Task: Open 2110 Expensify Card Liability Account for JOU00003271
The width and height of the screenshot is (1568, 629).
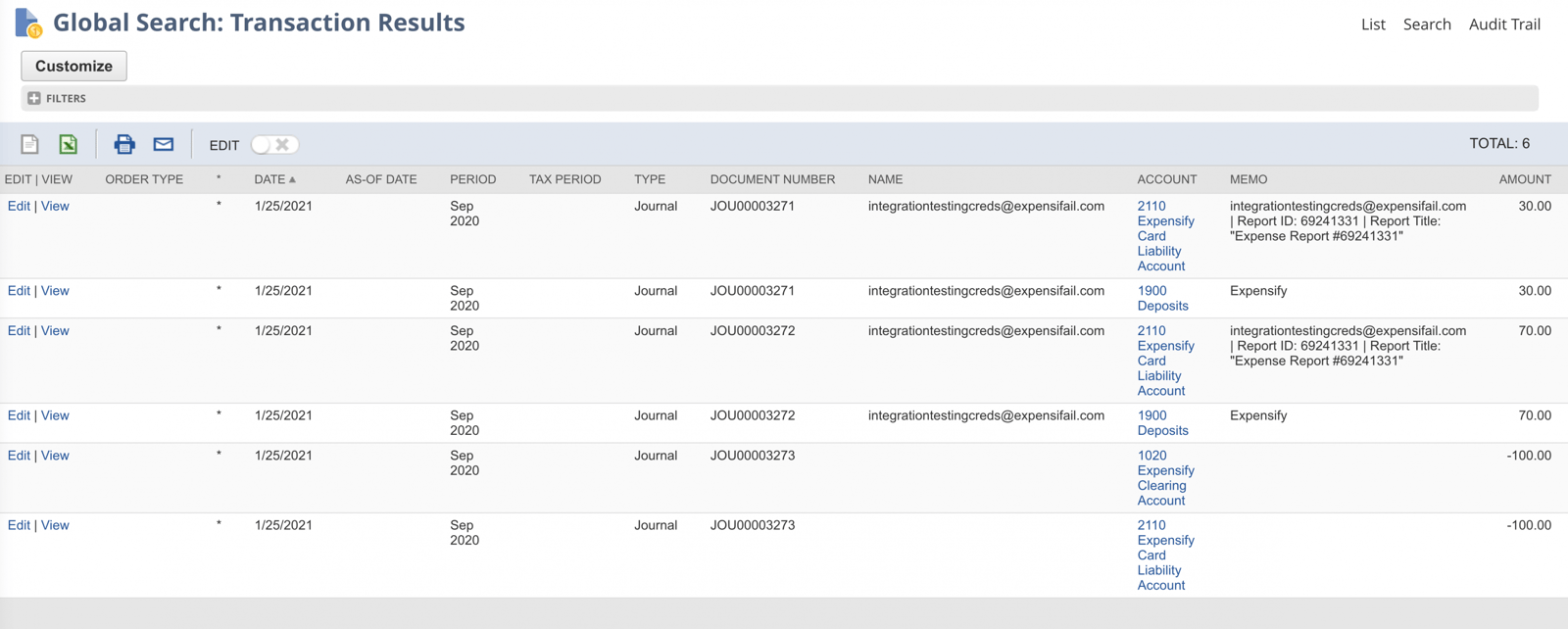Action: pos(1165,236)
